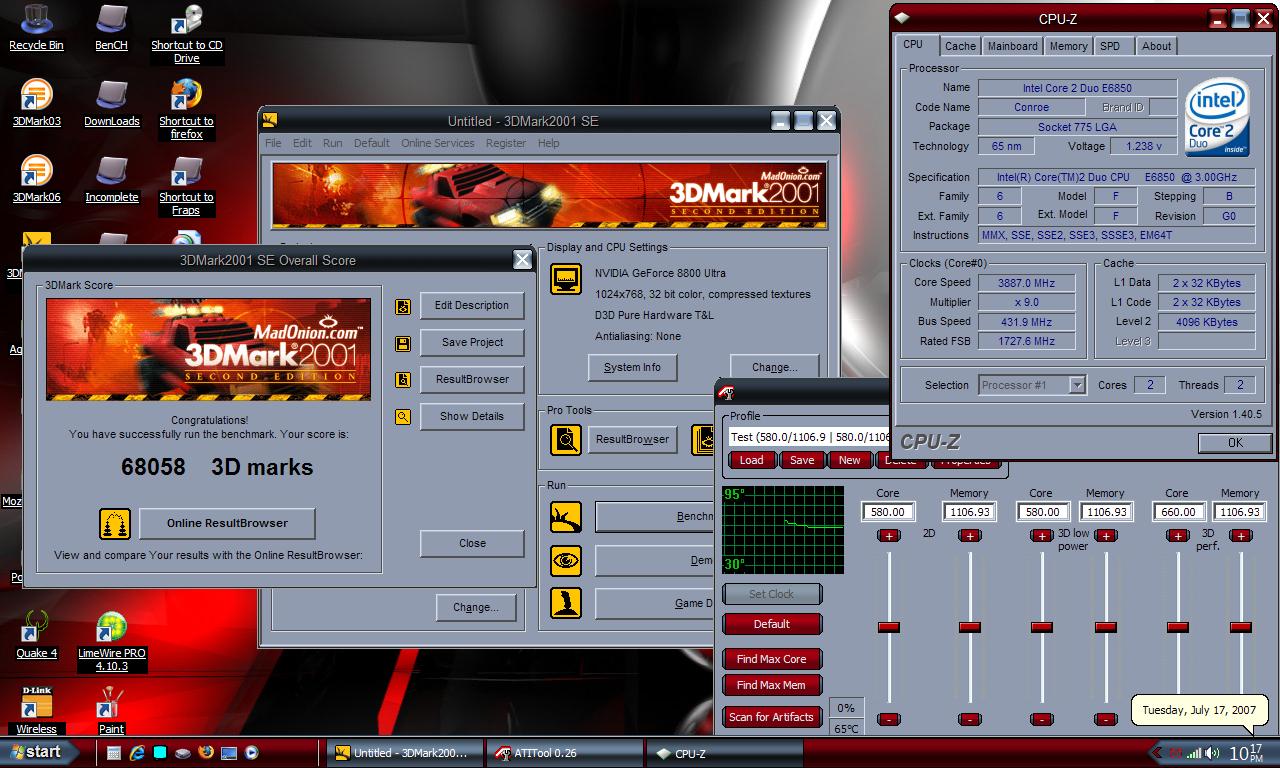This screenshot has width=1280, height=768.
Task: Click the floppy icon beside Save Project
Action: (x=403, y=343)
